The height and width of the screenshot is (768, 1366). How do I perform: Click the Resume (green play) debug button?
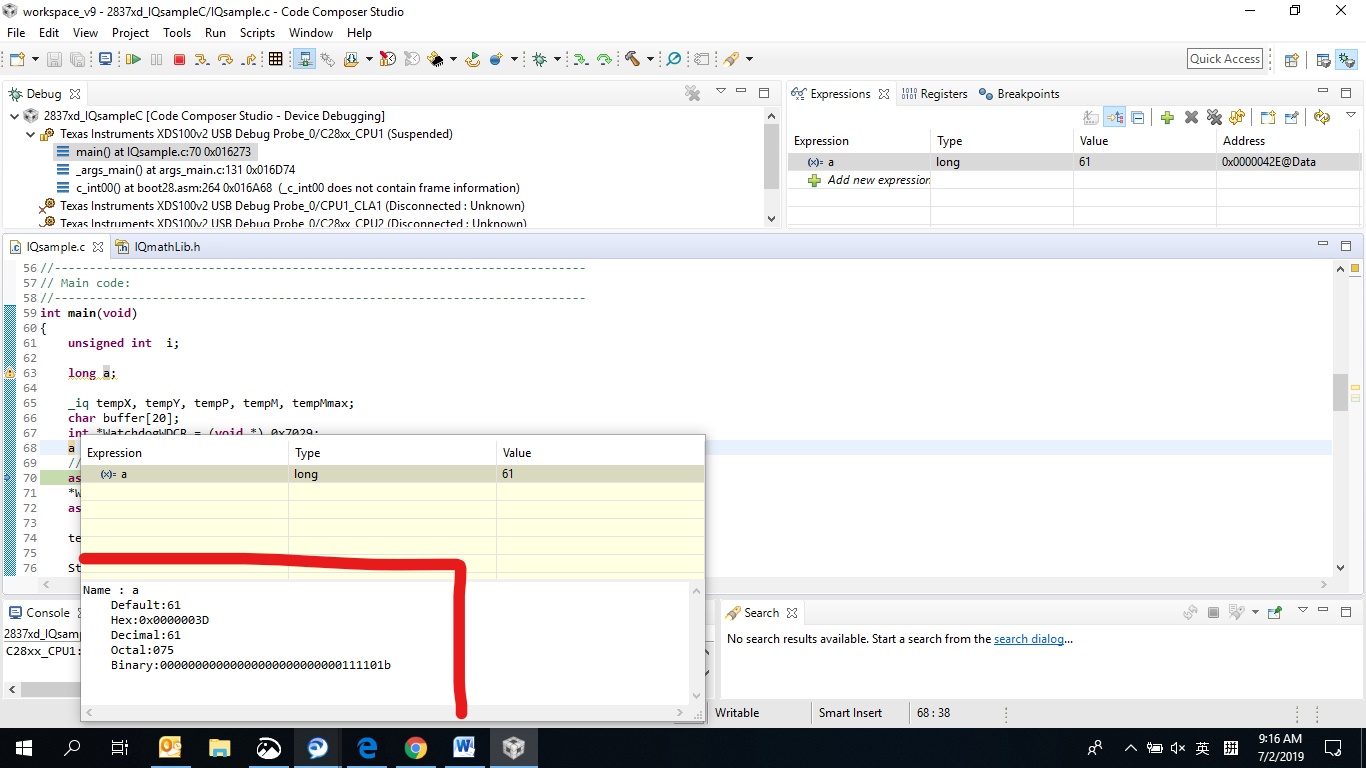[133, 60]
